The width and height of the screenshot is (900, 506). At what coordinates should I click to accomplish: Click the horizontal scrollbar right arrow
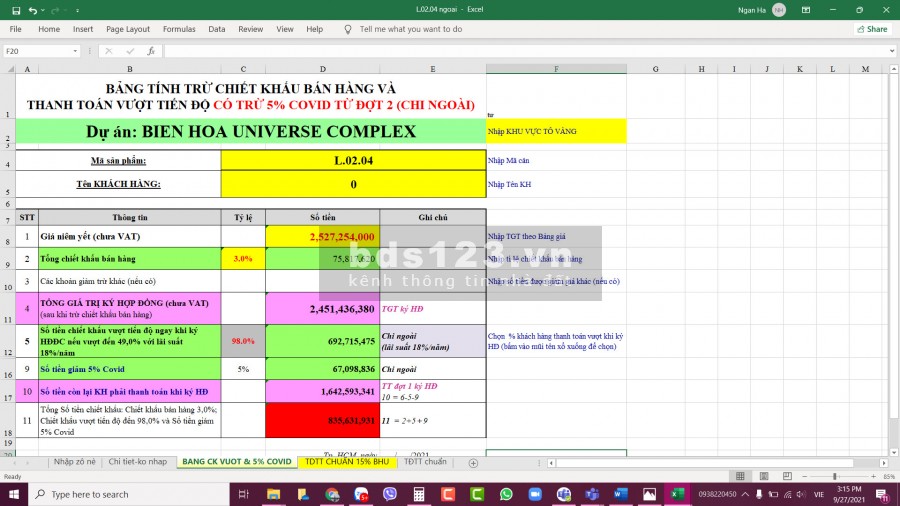[x=883, y=463]
